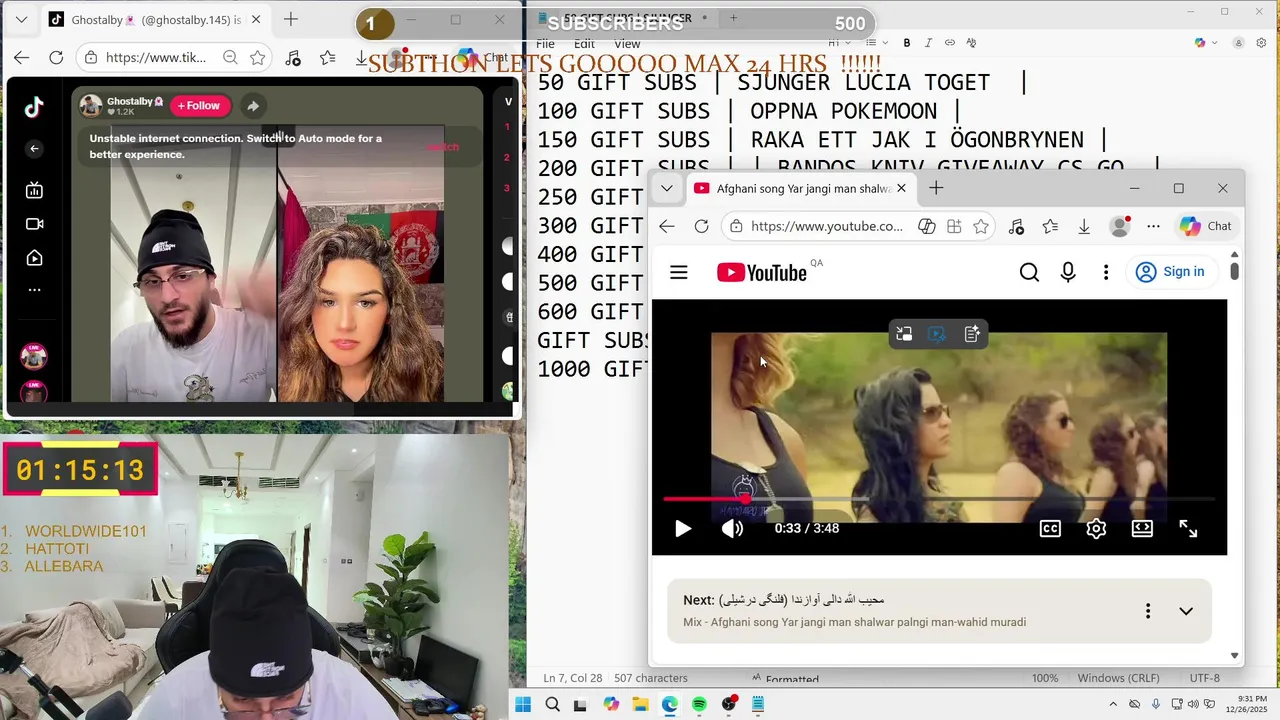The height and width of the screenshot is (720, 1280).
Task: Open YouTube hamburger guide menu
Action: (x=679, y=272)
